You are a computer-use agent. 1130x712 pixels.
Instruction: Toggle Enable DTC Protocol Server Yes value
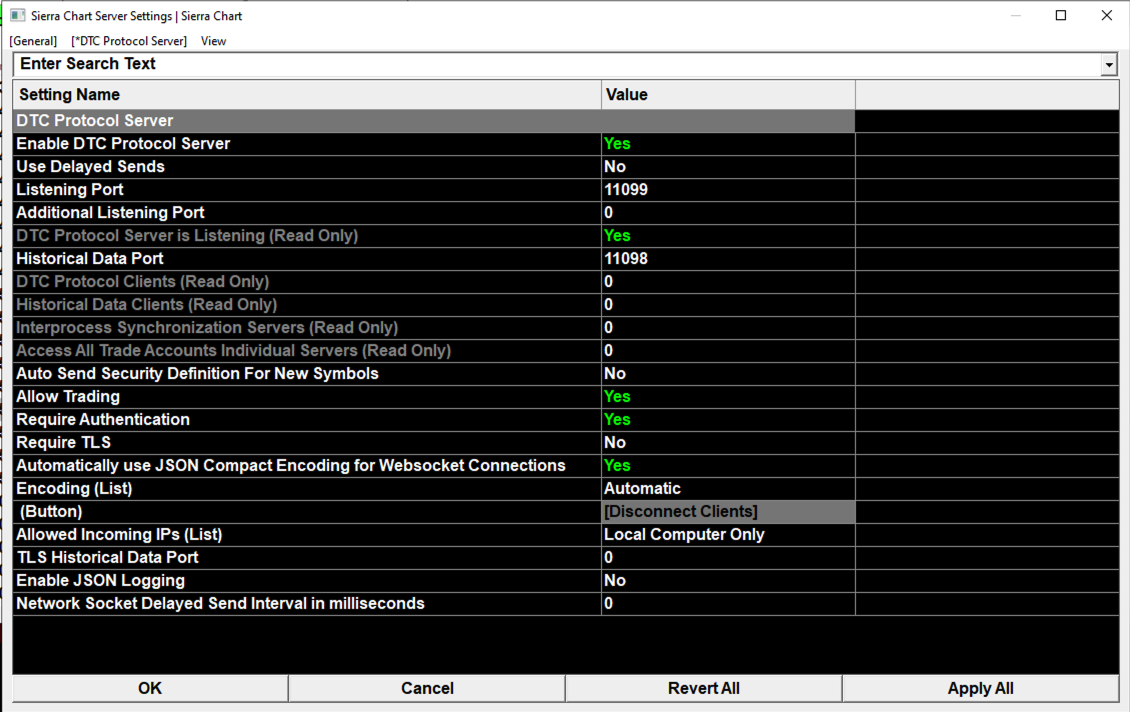tap(729, 143)
